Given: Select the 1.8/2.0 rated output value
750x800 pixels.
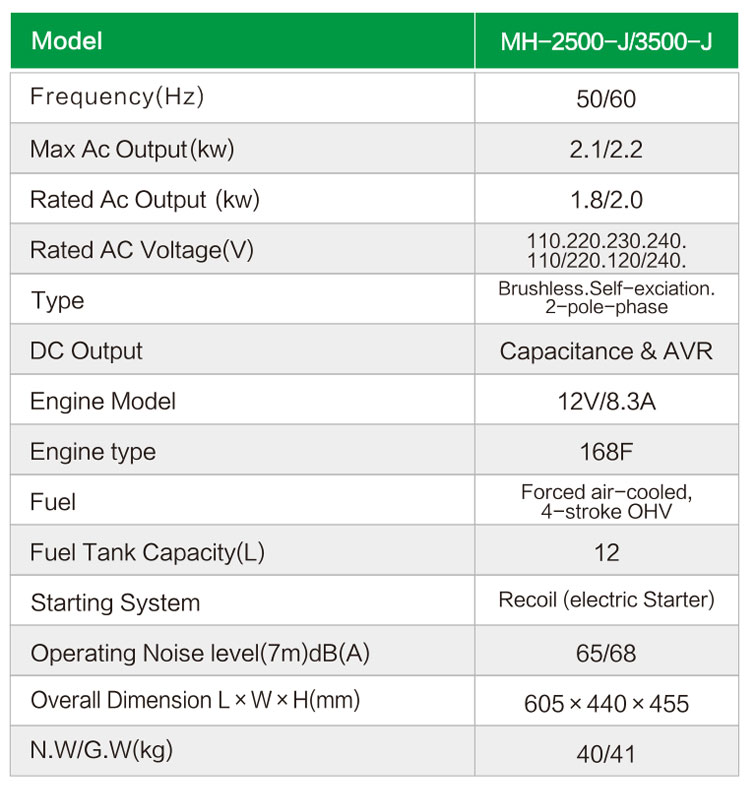Looking at the screenshot, I should pyautogui.click(x=606, y=200).
